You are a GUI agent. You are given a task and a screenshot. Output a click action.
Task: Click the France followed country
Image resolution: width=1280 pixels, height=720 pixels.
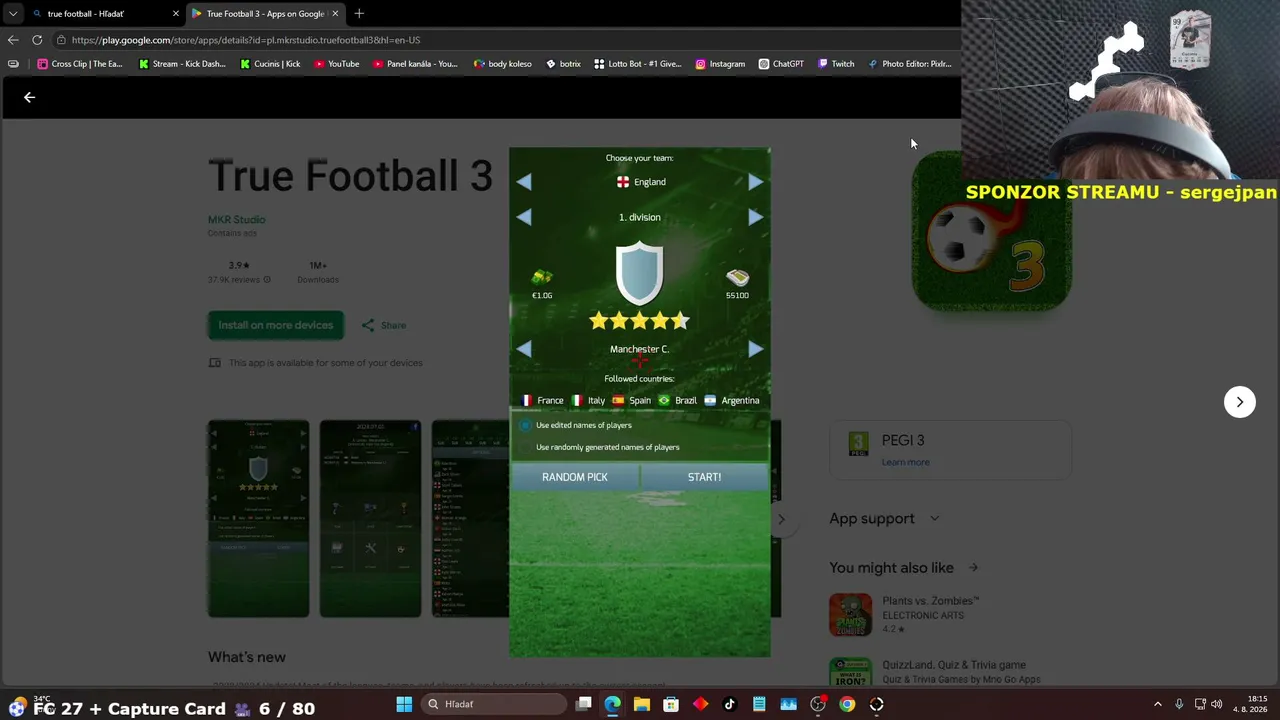coord(542,400)
